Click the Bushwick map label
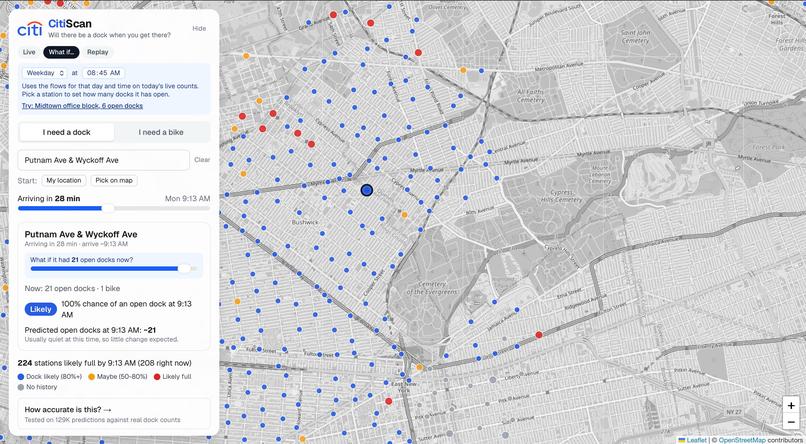The width and height of the screenshot is (806, 444). point(305,223)
